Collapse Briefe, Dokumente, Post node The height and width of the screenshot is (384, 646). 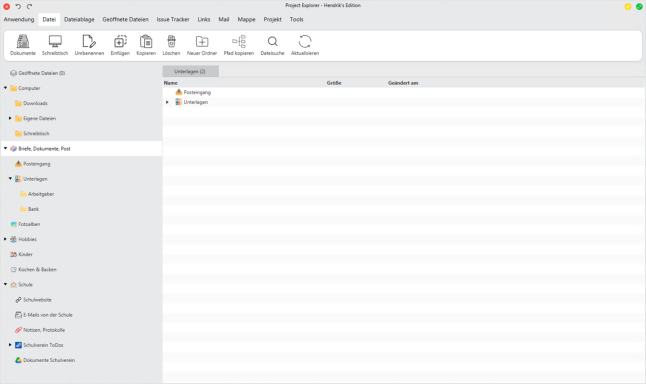[x=5, y=148]
